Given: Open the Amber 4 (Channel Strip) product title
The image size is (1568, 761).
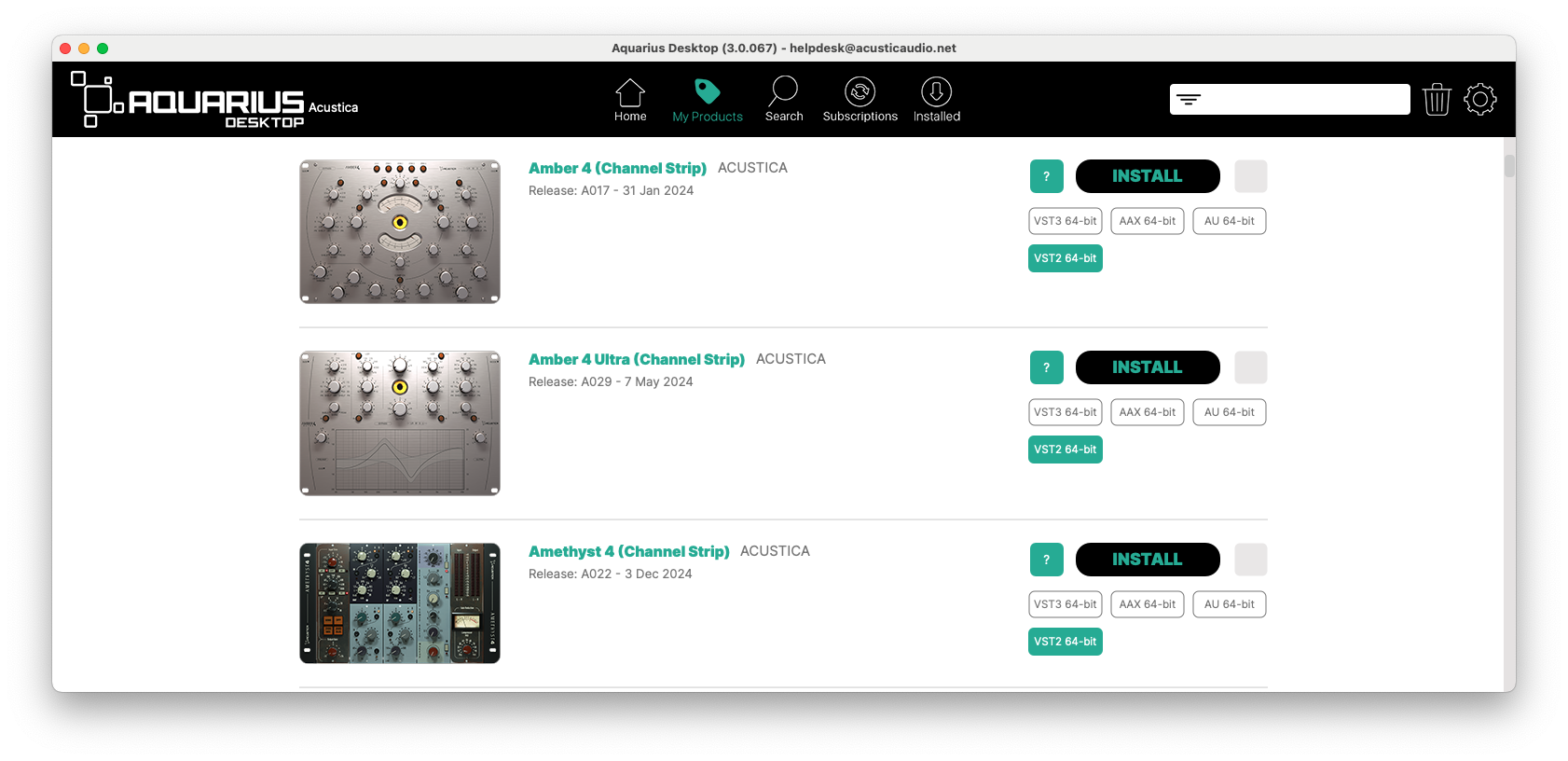Looking at the screenshot, I should 617,168.
